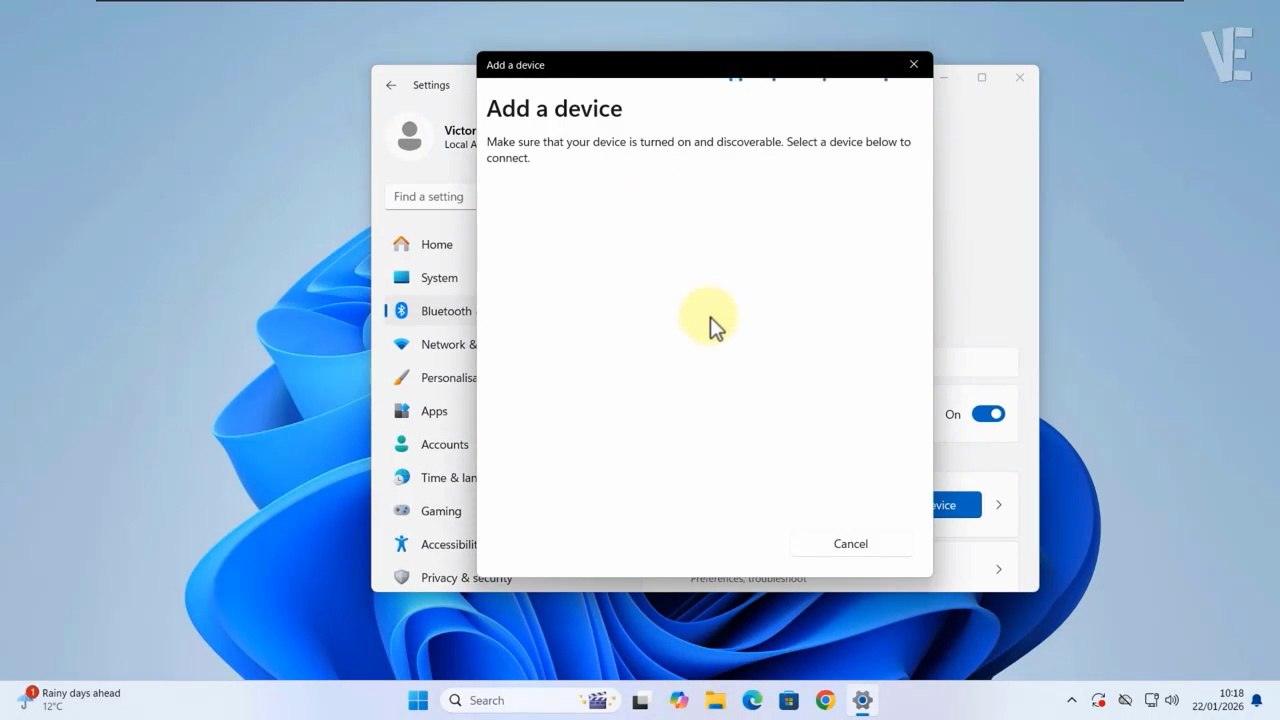Close the Add a device dialog
The width and height of the screenshot is (1280, 720).
[913, 64]
